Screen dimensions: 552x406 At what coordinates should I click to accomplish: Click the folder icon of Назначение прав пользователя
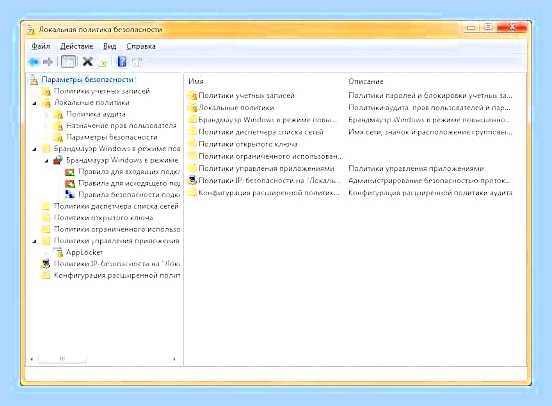(x=58, y=126)
